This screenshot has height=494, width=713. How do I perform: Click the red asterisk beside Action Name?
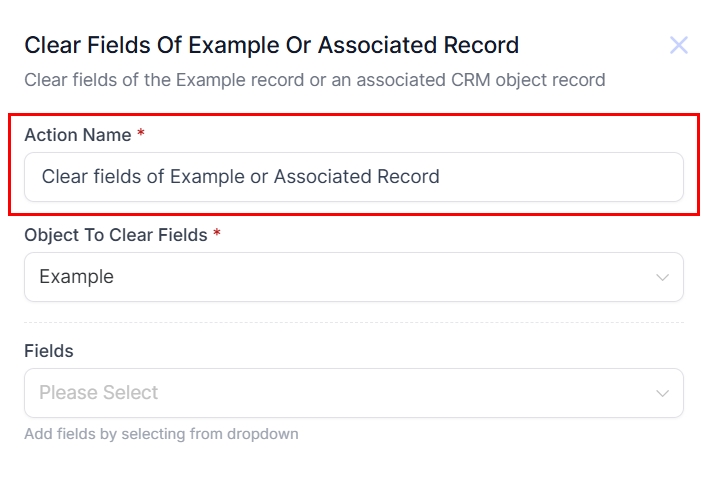click(x=141, y=134)
